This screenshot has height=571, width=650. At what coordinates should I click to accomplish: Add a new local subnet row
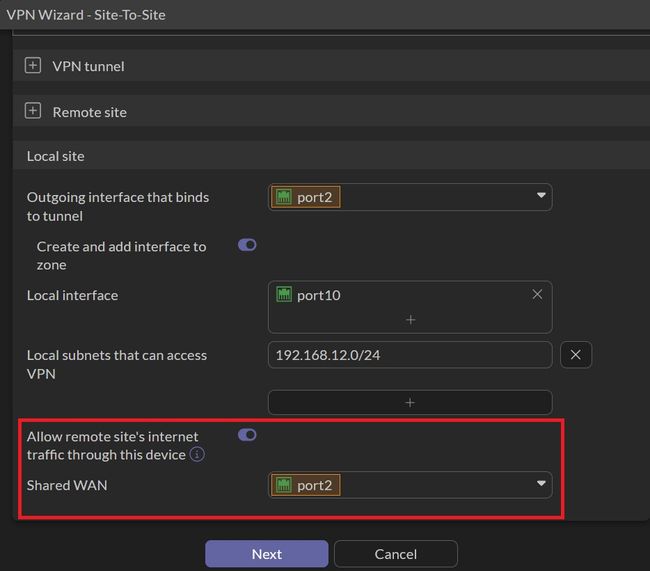click(410, 402)
